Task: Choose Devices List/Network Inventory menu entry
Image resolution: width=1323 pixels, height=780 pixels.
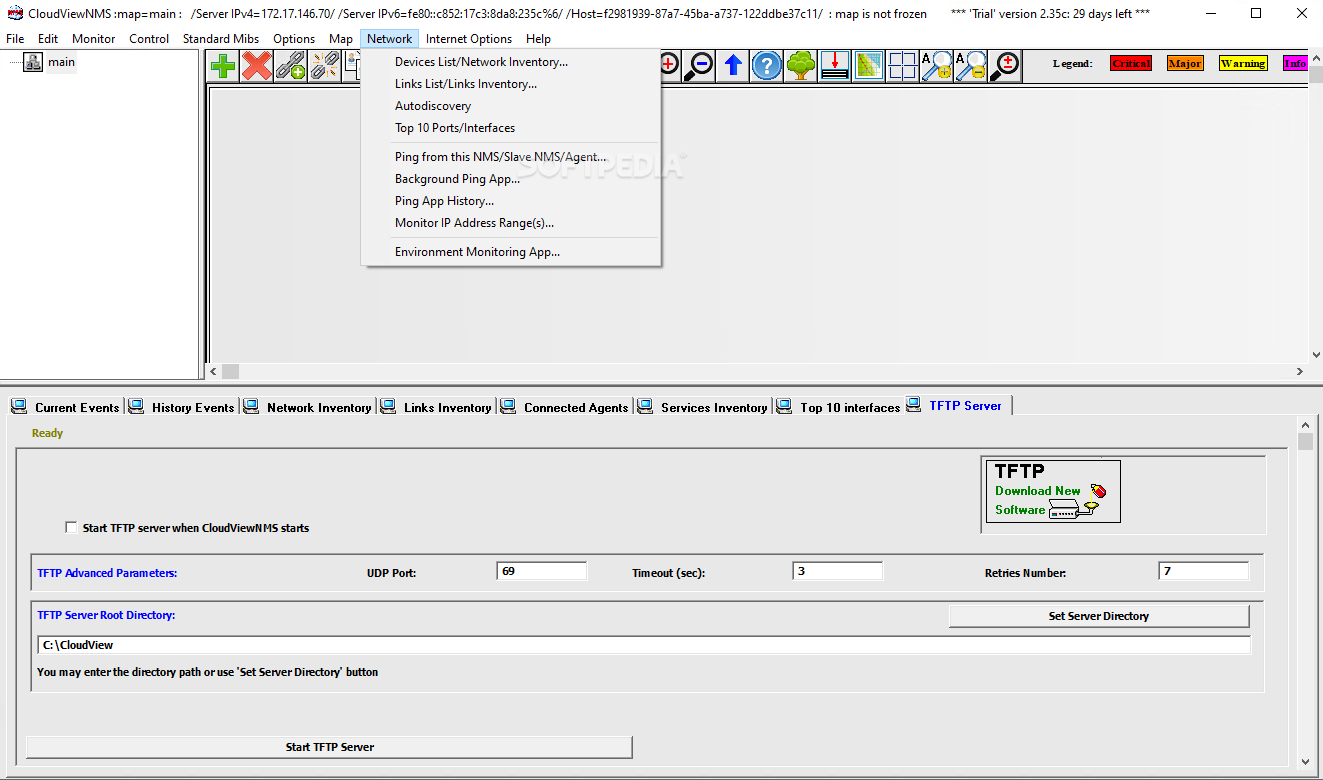Action: coord(511,62)
